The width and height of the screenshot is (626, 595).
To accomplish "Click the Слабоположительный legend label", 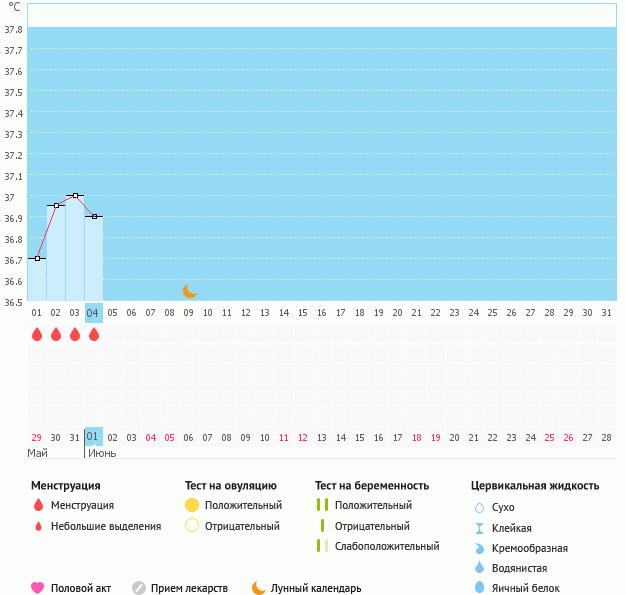I will (387, 546).
